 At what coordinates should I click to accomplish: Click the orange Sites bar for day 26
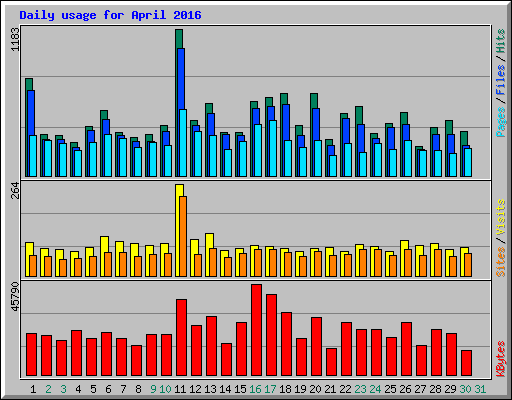pyautogui.click(x=408, y=263)
